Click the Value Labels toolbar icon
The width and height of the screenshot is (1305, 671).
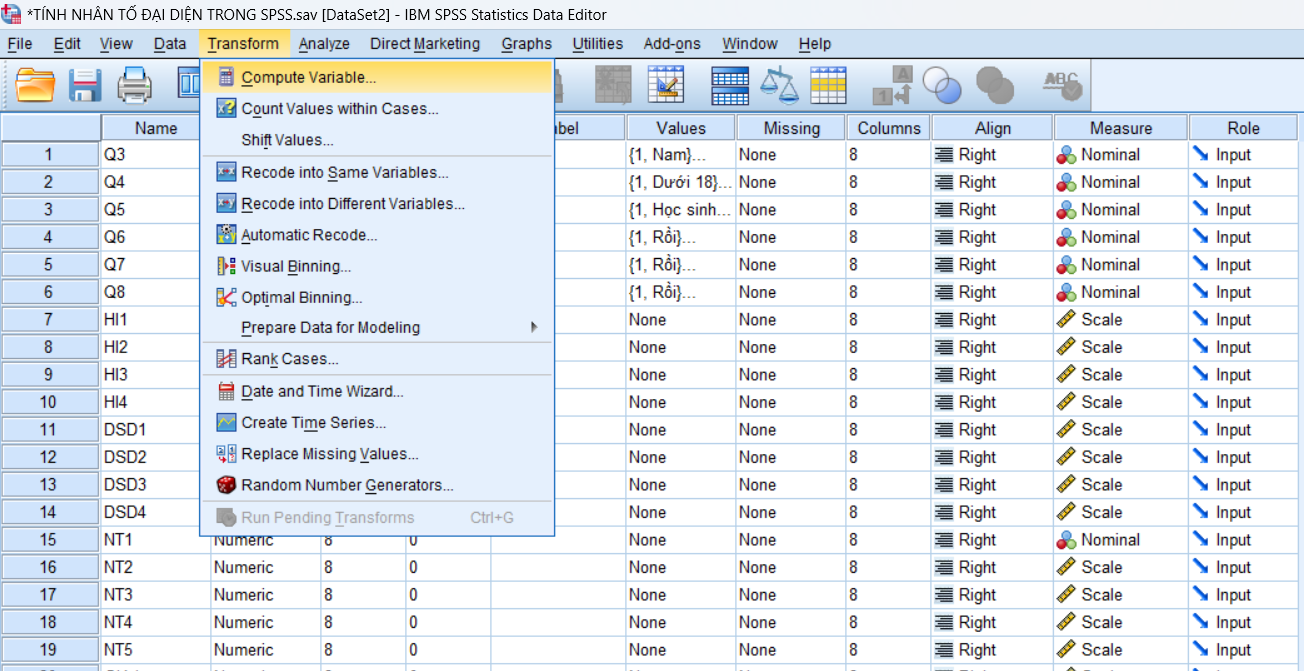click(892, 85)
